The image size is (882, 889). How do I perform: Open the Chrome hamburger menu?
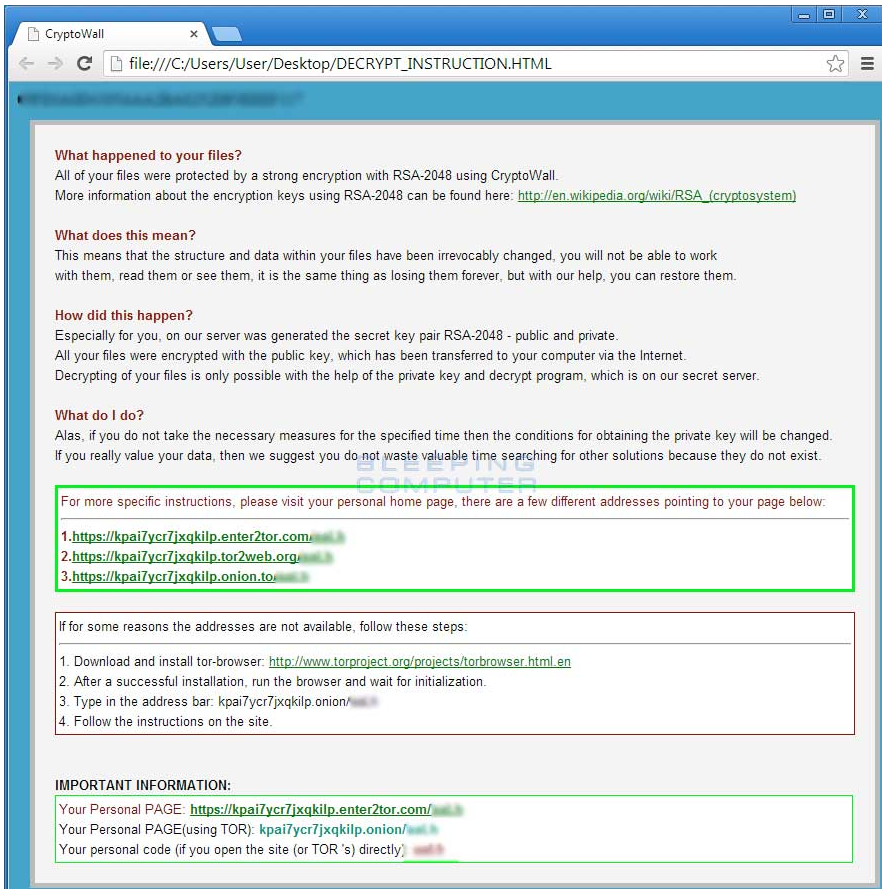tap(866, 64)
